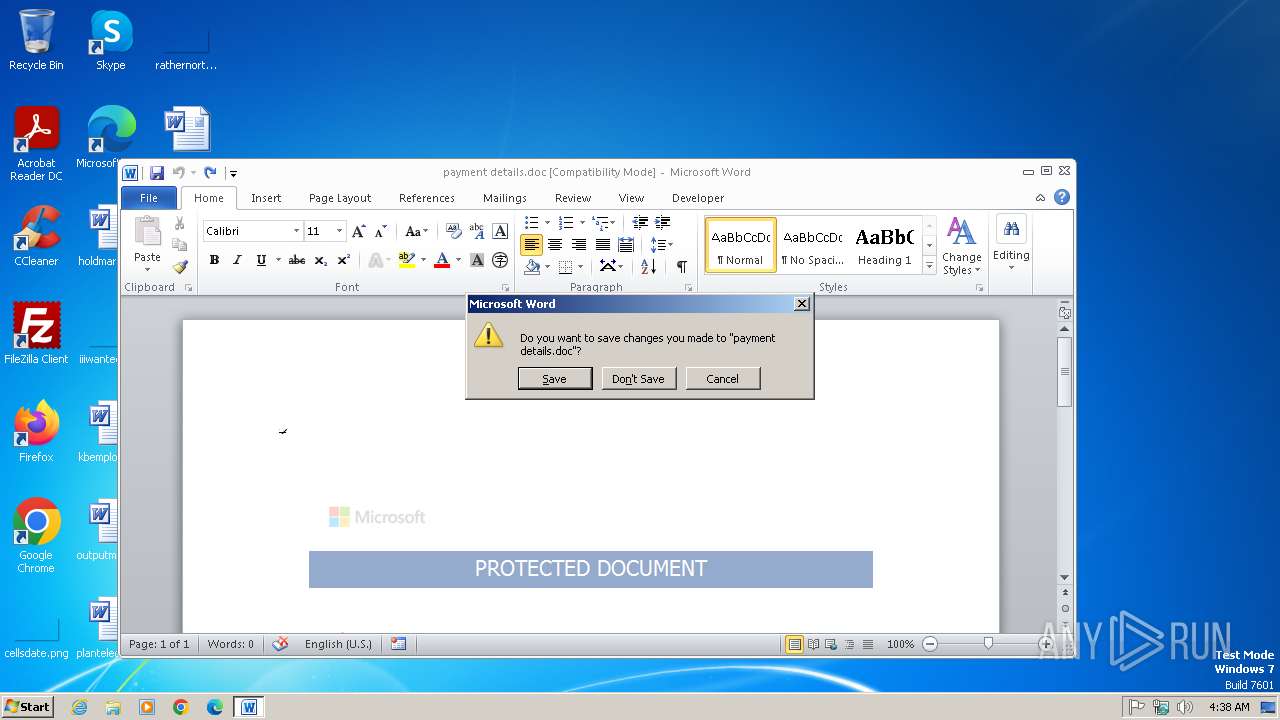Click the Subscript icon
Viewport: 1280px width, 720px height.
point(320,260)
